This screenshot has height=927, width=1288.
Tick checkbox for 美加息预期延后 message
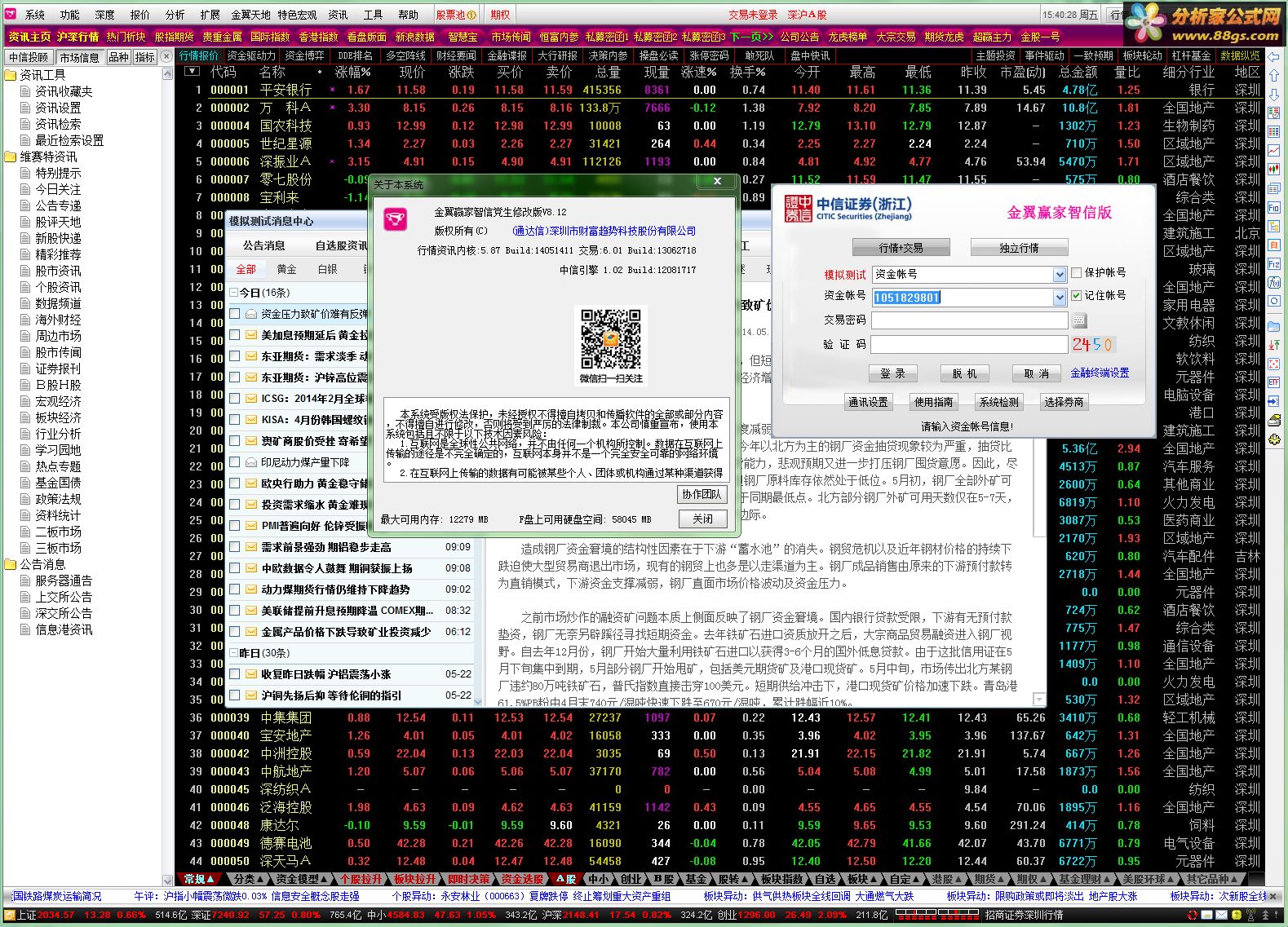(235, 335)
